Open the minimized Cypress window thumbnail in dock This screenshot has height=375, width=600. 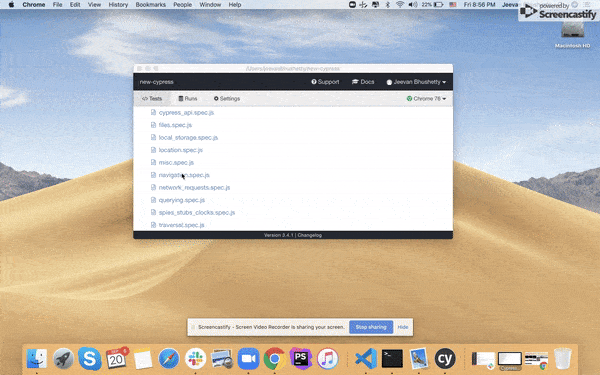(x=510, y=360)
